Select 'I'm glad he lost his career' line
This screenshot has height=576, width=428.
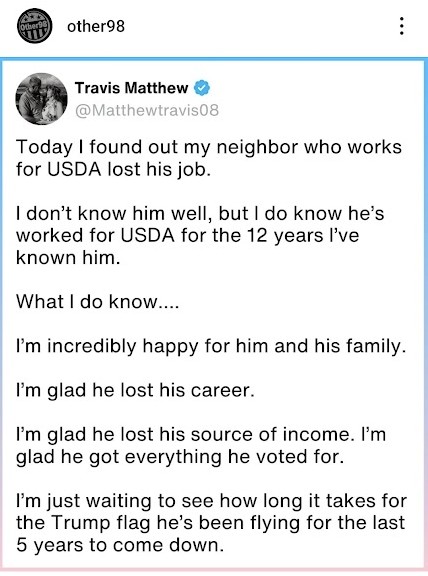click(135, 390)
